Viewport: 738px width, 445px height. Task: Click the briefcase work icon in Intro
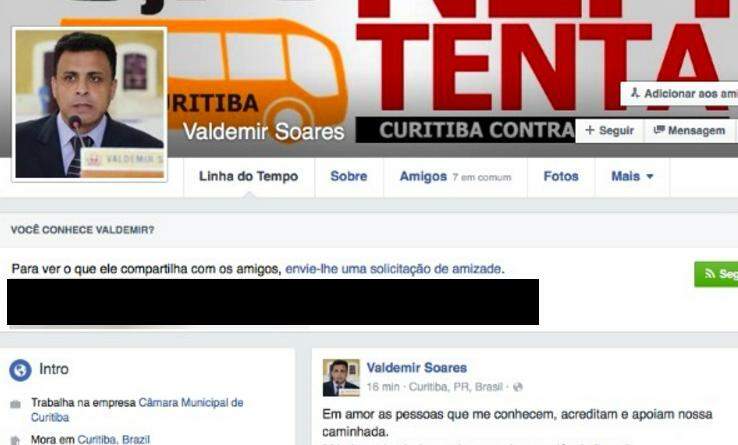tap(16, 404)
